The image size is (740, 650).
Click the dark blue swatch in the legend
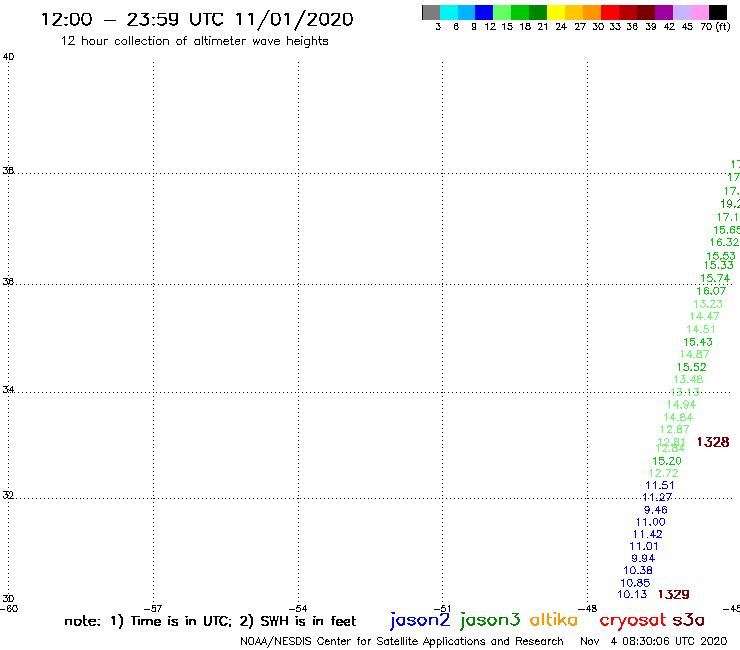click(485, 12)
